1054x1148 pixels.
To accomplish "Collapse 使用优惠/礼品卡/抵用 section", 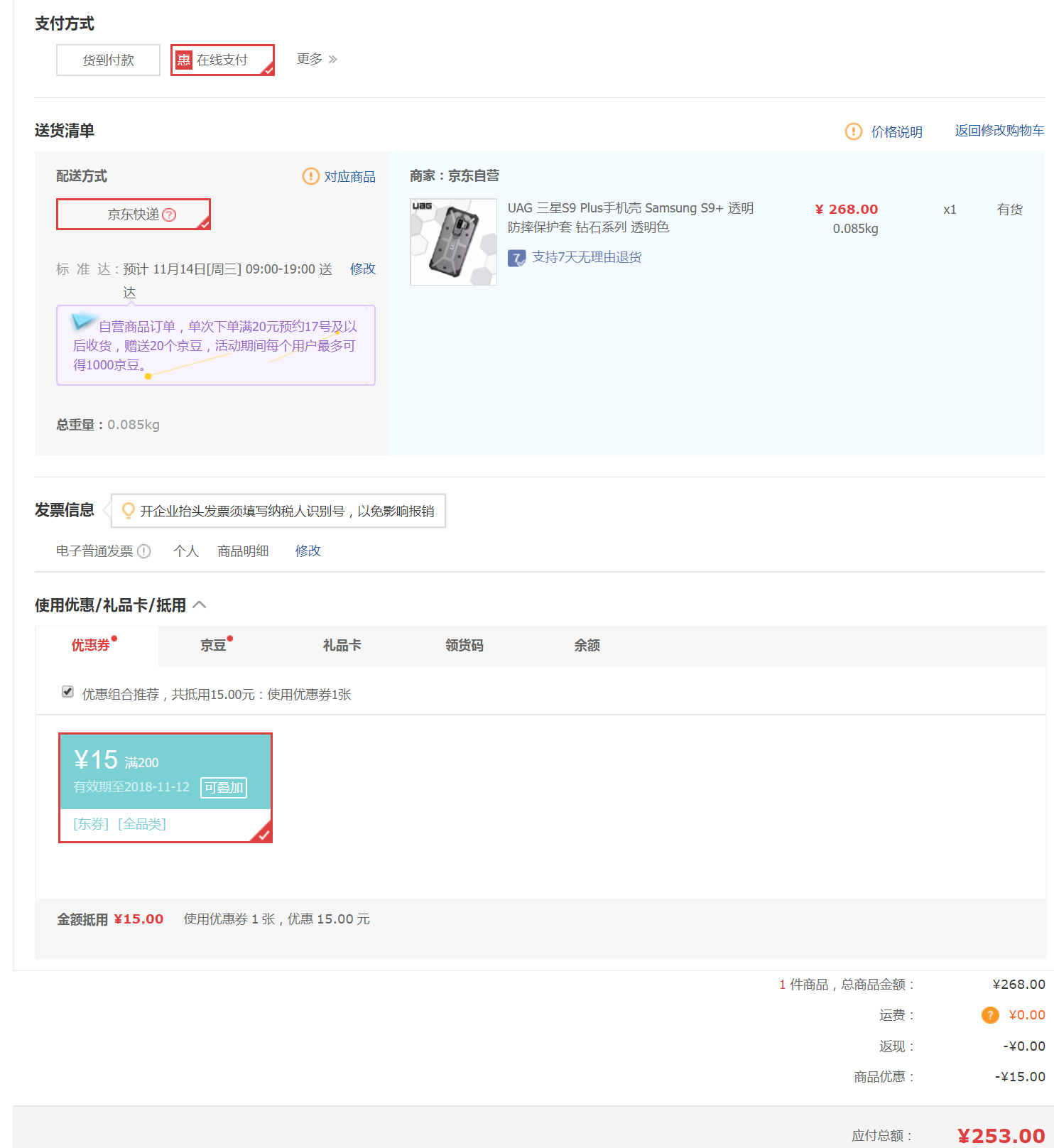I will 200,605.
